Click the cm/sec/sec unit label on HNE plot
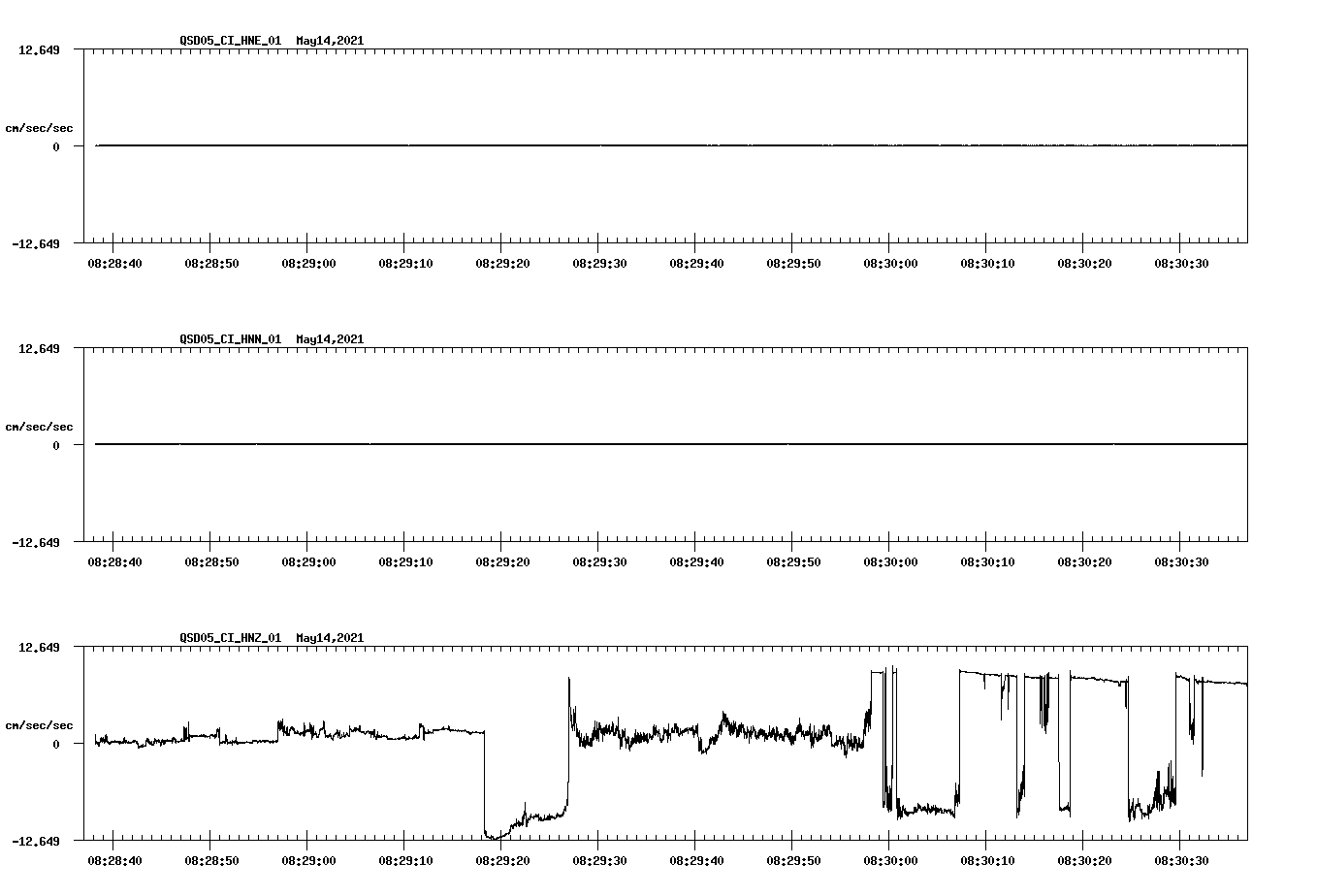Image resolution: width=1317 pixels, height=896 pixels. pyautogui.click(x=39, y=127)
